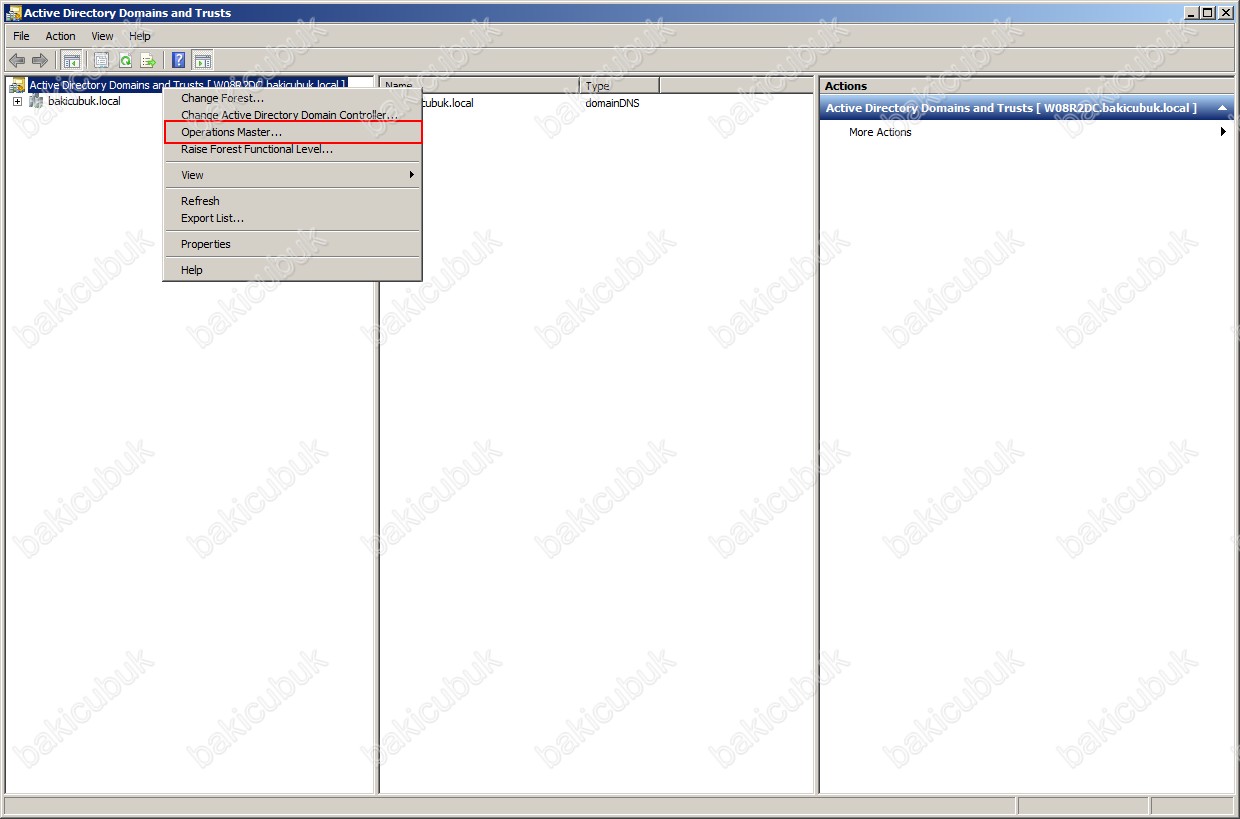Viewport: 1240px width, 819px height.
Task: Click the title bar application icon
Action: (x=13, y=12)
